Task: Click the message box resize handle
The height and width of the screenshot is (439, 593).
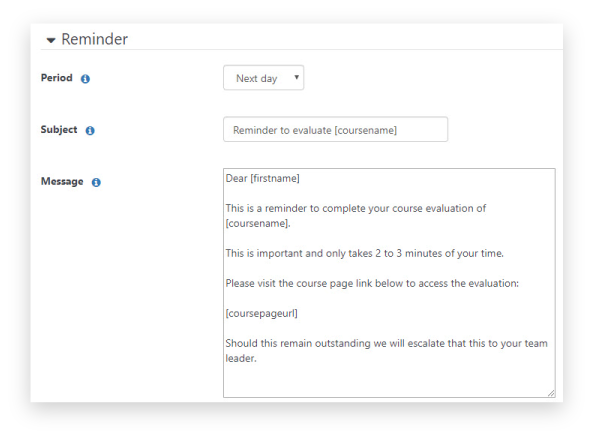Action: click(551, 393)
